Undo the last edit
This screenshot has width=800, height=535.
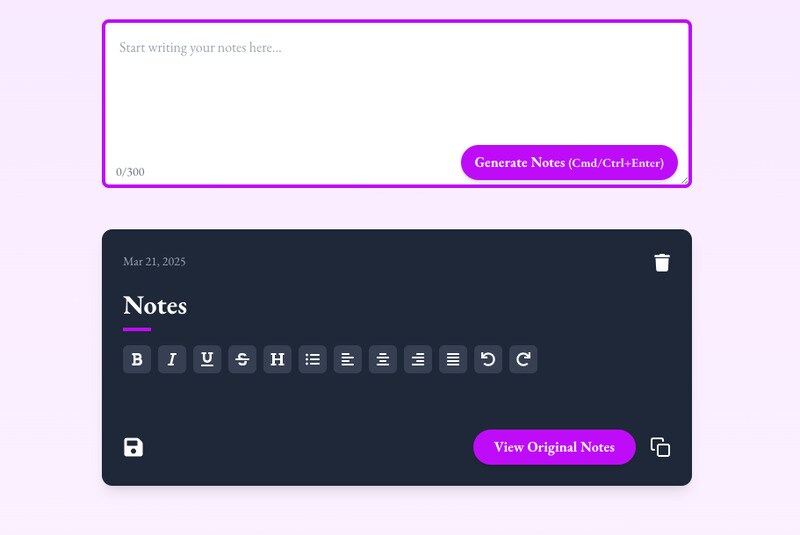488,359
